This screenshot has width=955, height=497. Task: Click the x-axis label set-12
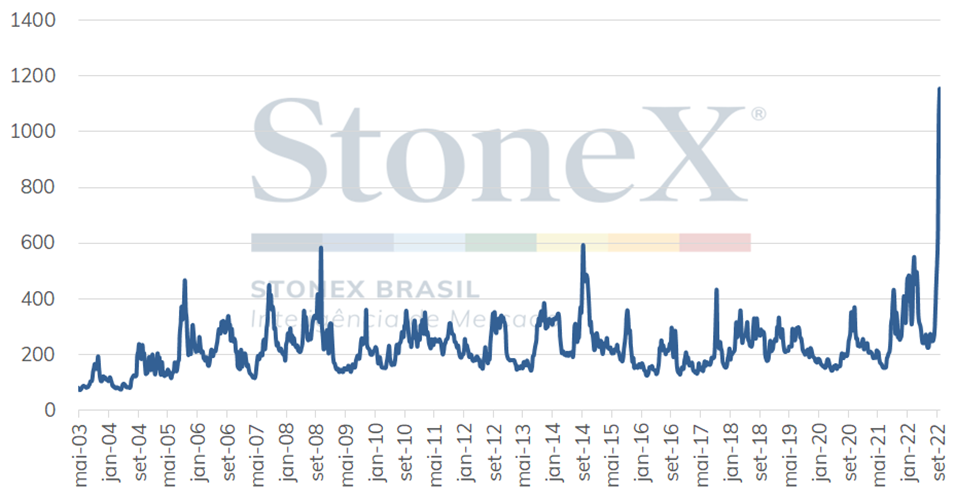pyautogui.click(x=495, y=452)
